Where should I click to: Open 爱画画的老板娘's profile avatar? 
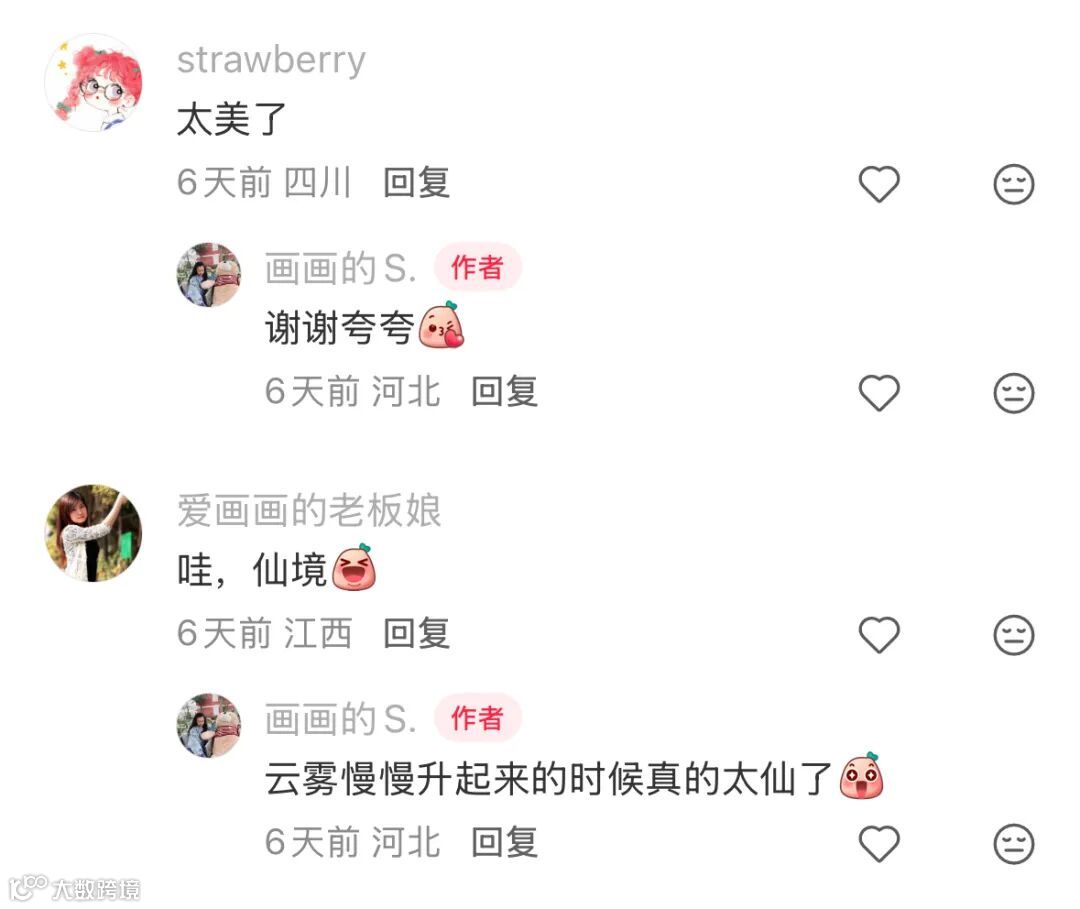(x=93, y=533)
